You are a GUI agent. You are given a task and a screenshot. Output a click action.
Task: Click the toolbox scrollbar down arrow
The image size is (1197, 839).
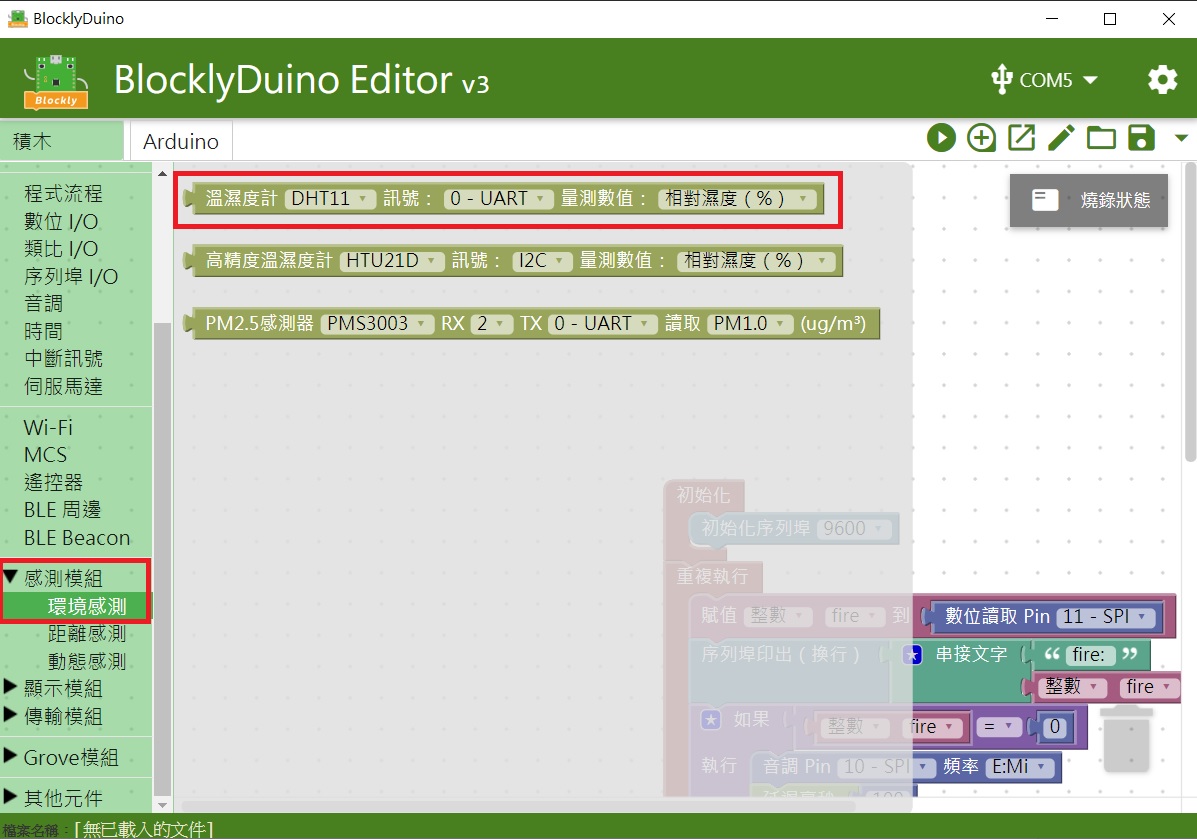(x=162, y=805)
